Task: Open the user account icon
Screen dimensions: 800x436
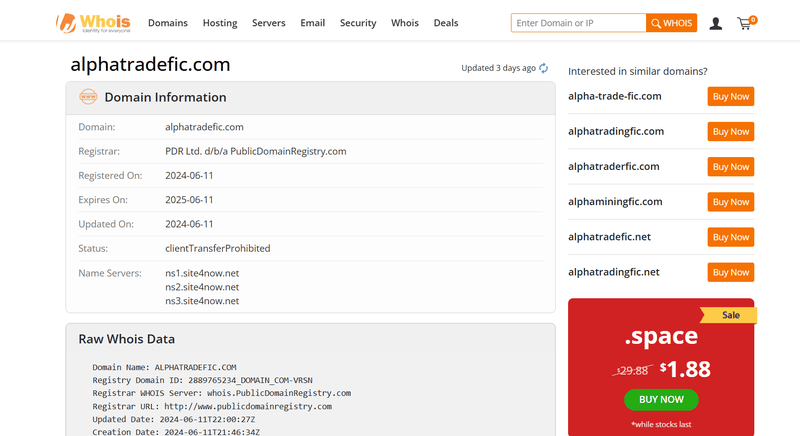Action: 715,23
